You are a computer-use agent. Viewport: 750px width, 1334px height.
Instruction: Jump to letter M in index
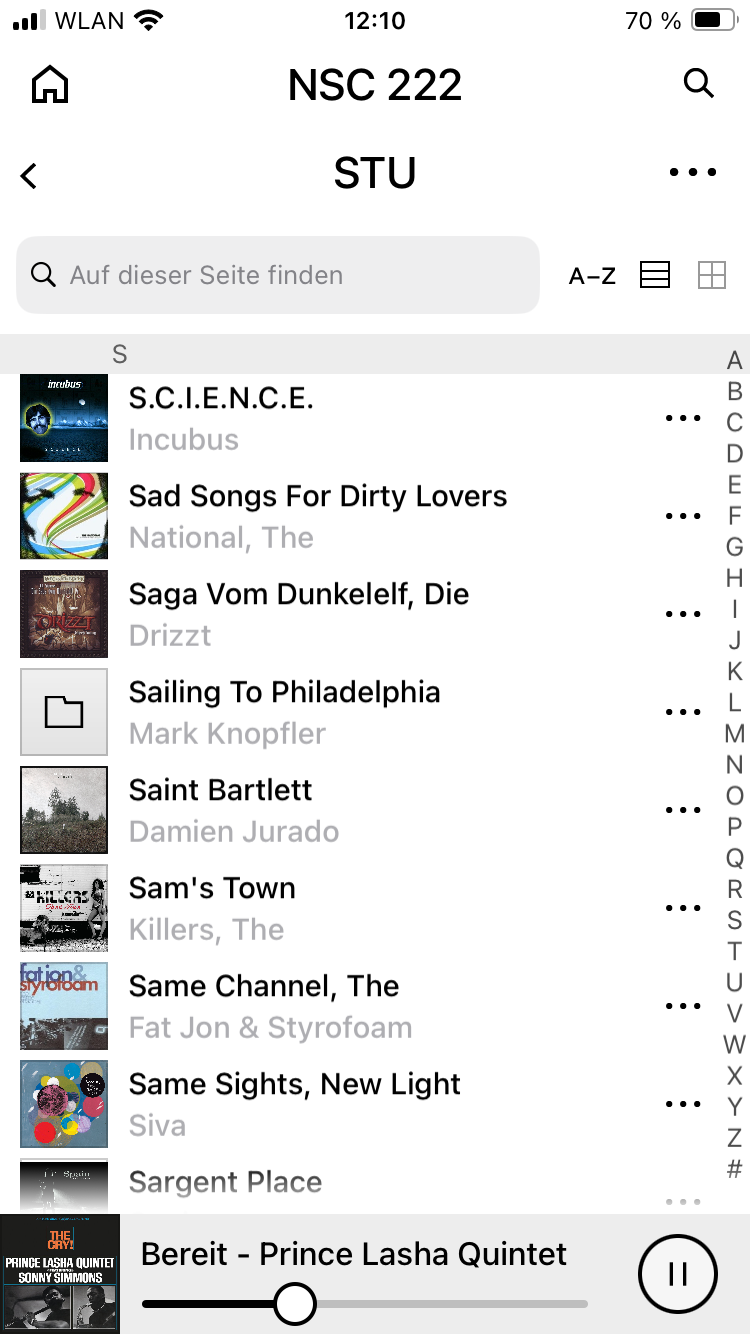[734, 734]
